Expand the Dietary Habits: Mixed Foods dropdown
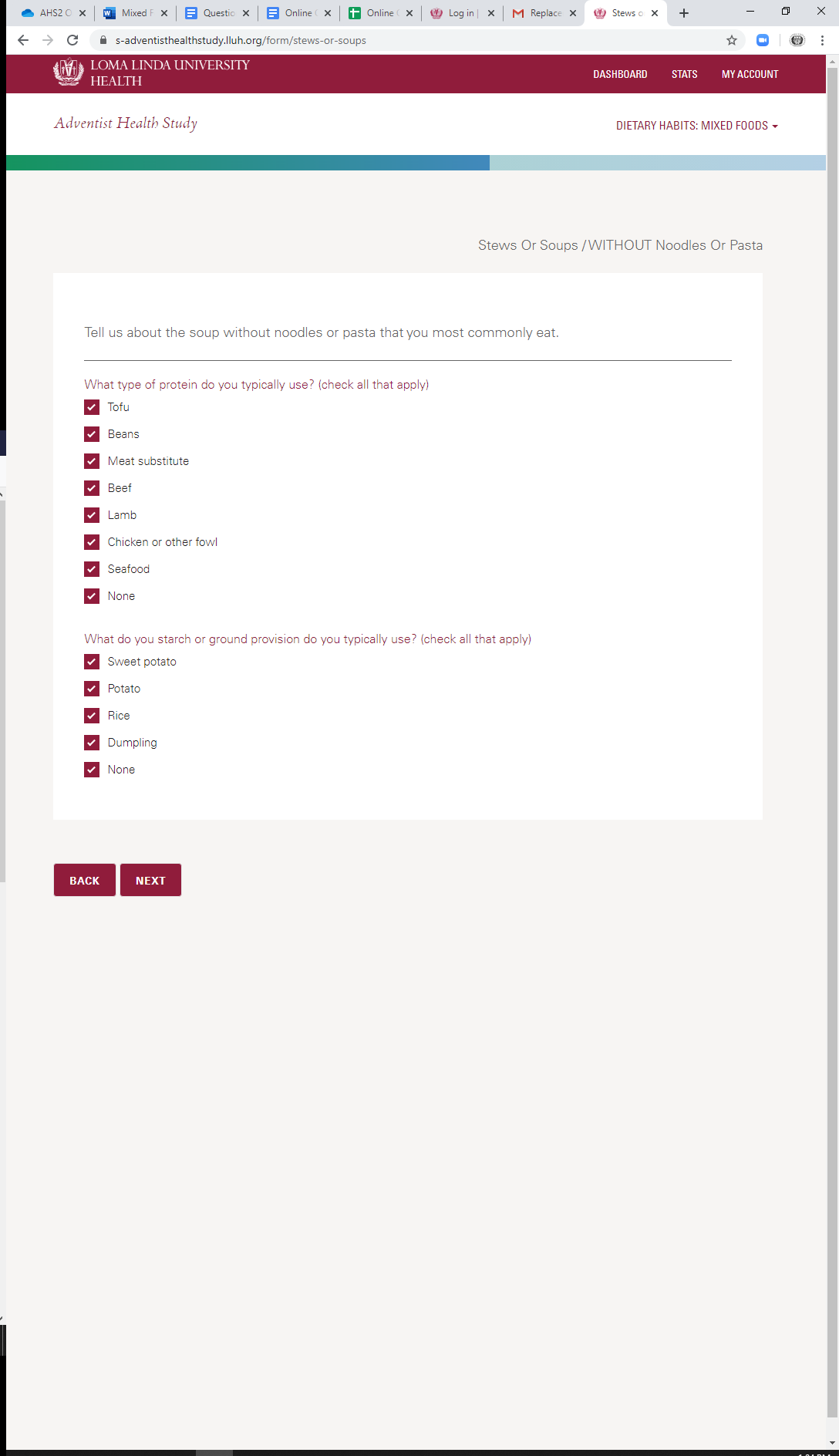 pos(696,126)
